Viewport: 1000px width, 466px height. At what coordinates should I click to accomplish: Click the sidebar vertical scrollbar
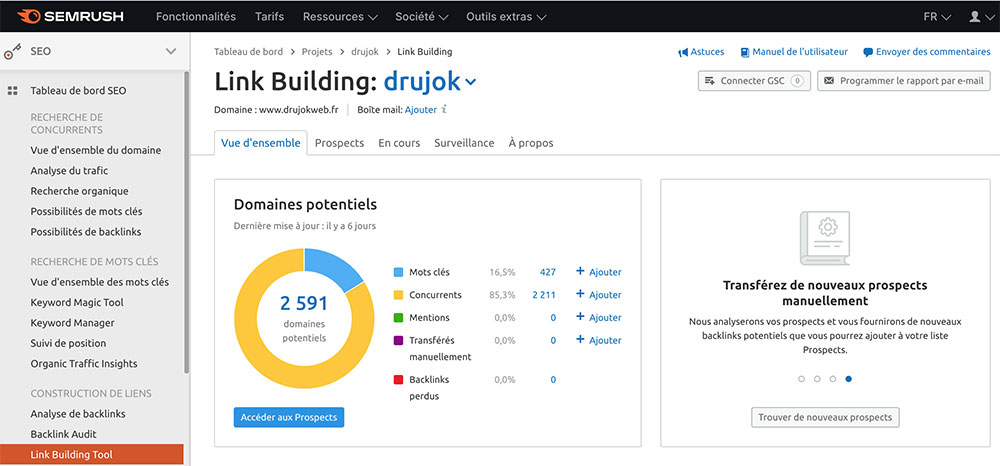coord(186,223)
